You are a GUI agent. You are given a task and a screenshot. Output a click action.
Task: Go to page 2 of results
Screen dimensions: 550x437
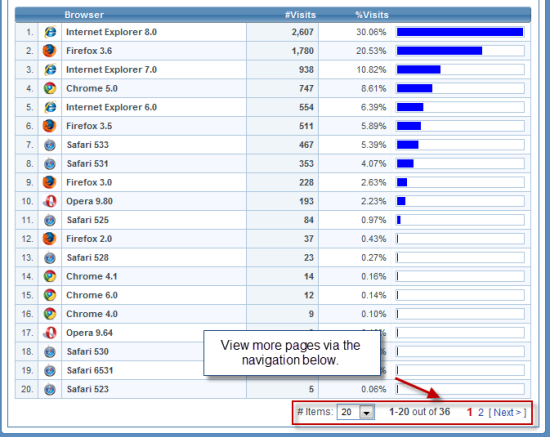[481, 412]
